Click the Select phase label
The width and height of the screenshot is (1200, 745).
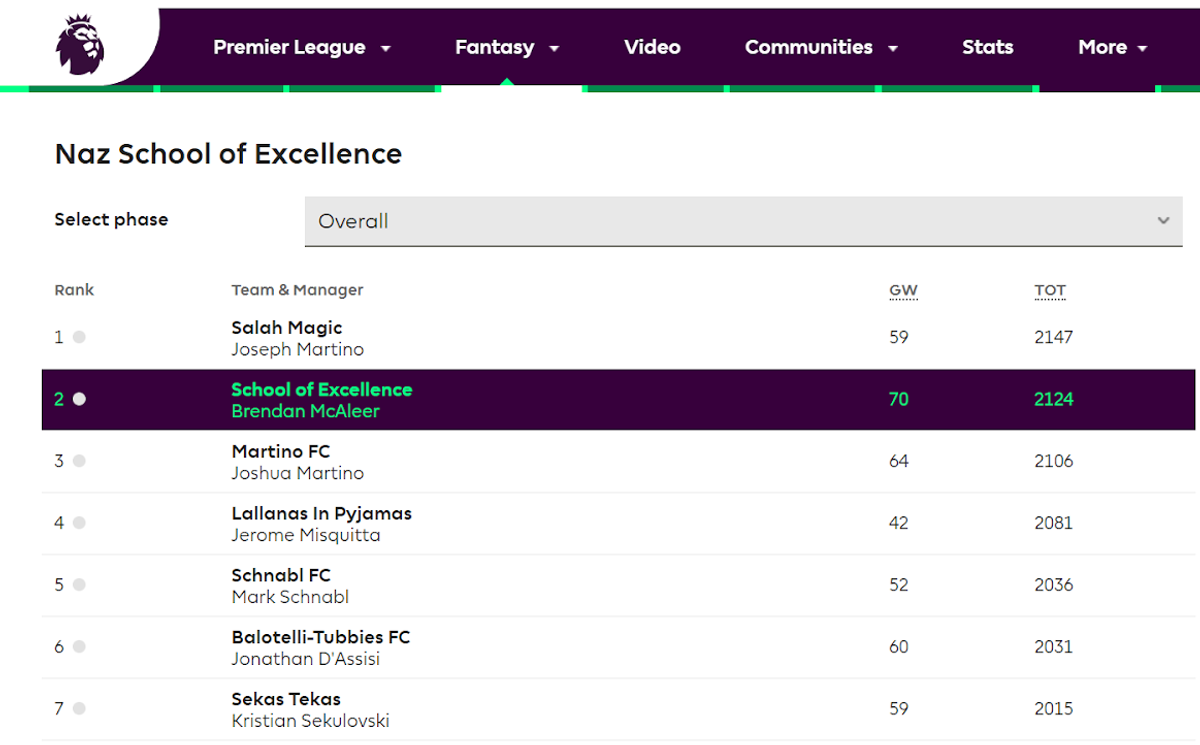pyautogui.click(x=111, y=220)
